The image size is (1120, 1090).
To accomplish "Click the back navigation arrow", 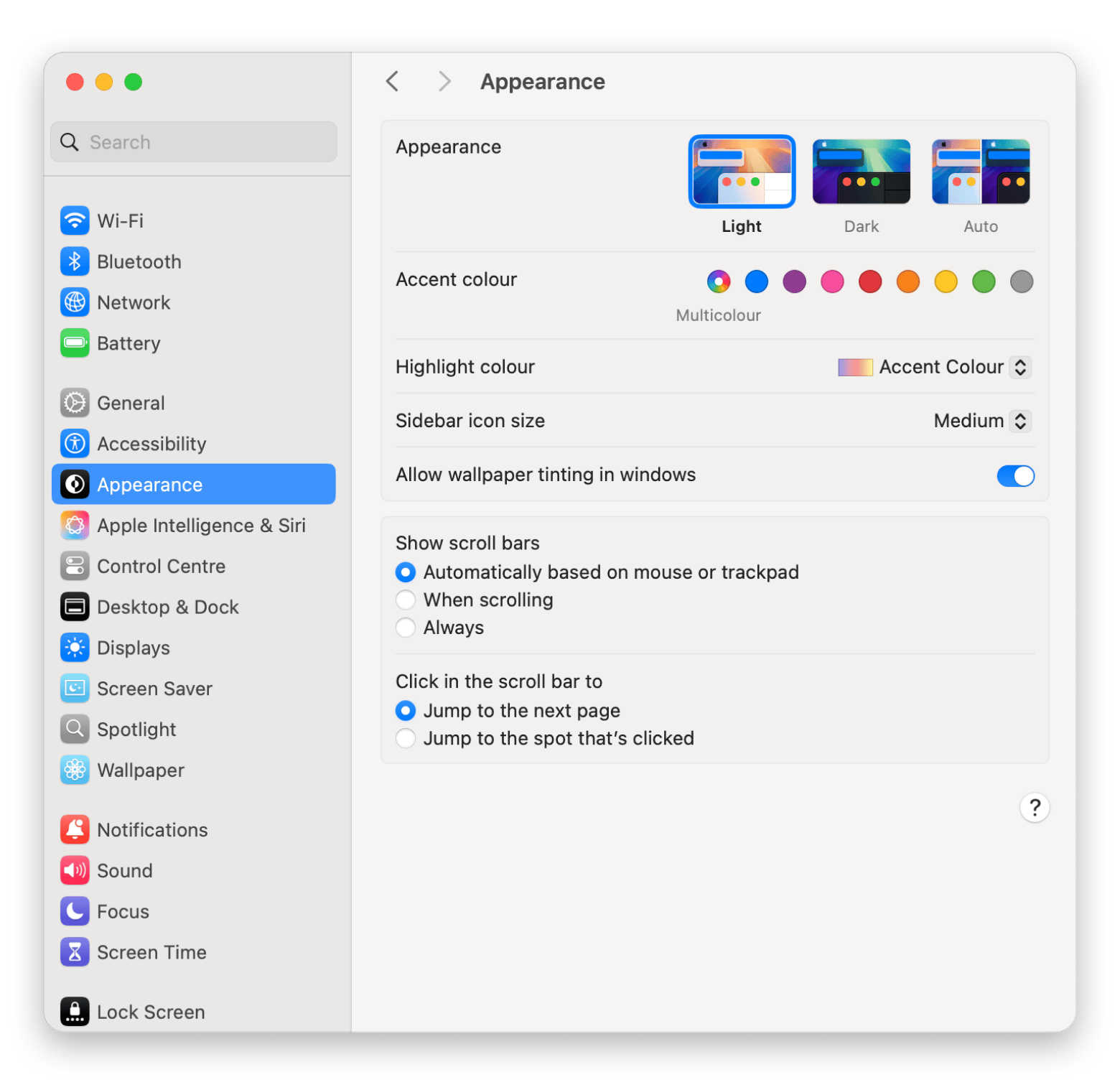I will point(392,82).
